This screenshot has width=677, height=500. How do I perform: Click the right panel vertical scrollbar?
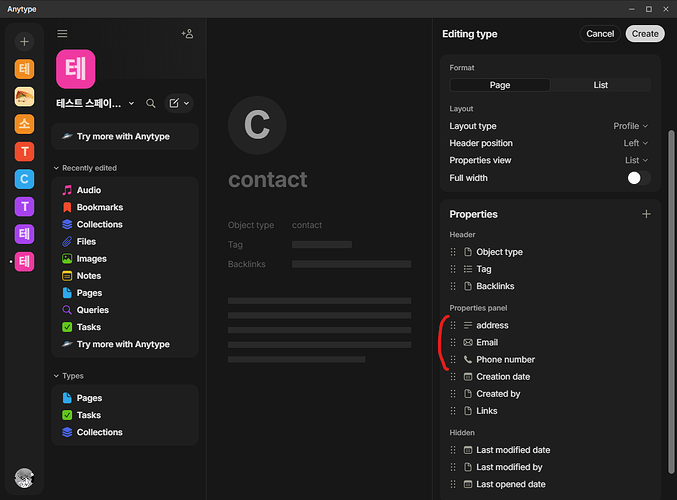click(671, 301)
